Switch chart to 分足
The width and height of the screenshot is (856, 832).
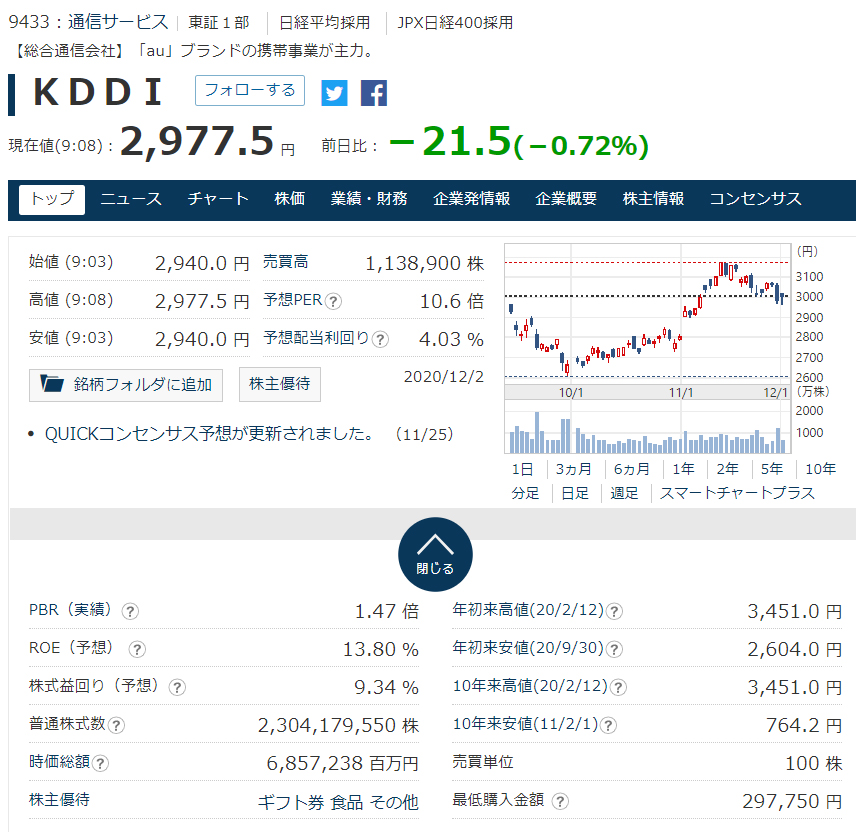pyautogui.click(x=525, y=494)
